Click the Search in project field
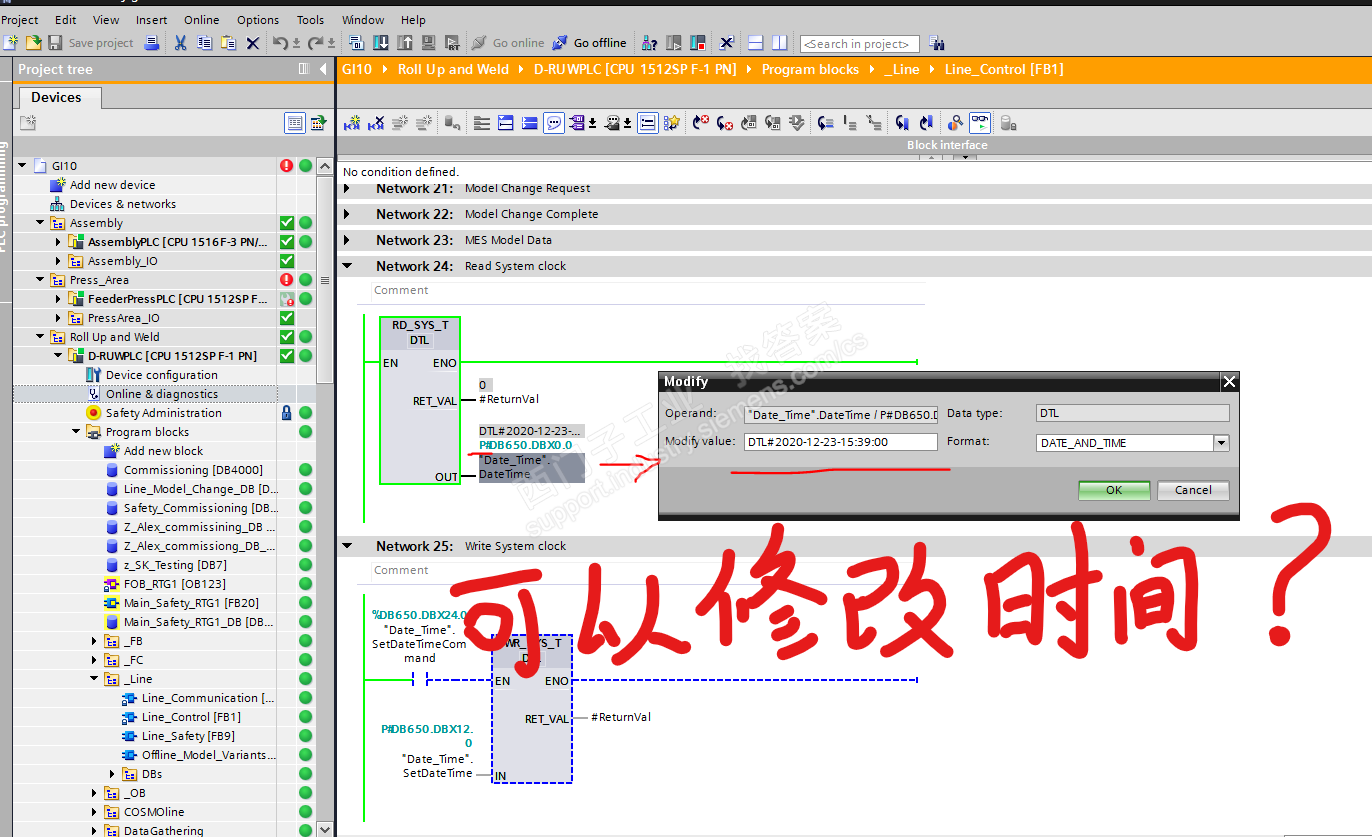Image resolution: width=1372 pixels, height=837 pixels. click(x=860, y=43)
